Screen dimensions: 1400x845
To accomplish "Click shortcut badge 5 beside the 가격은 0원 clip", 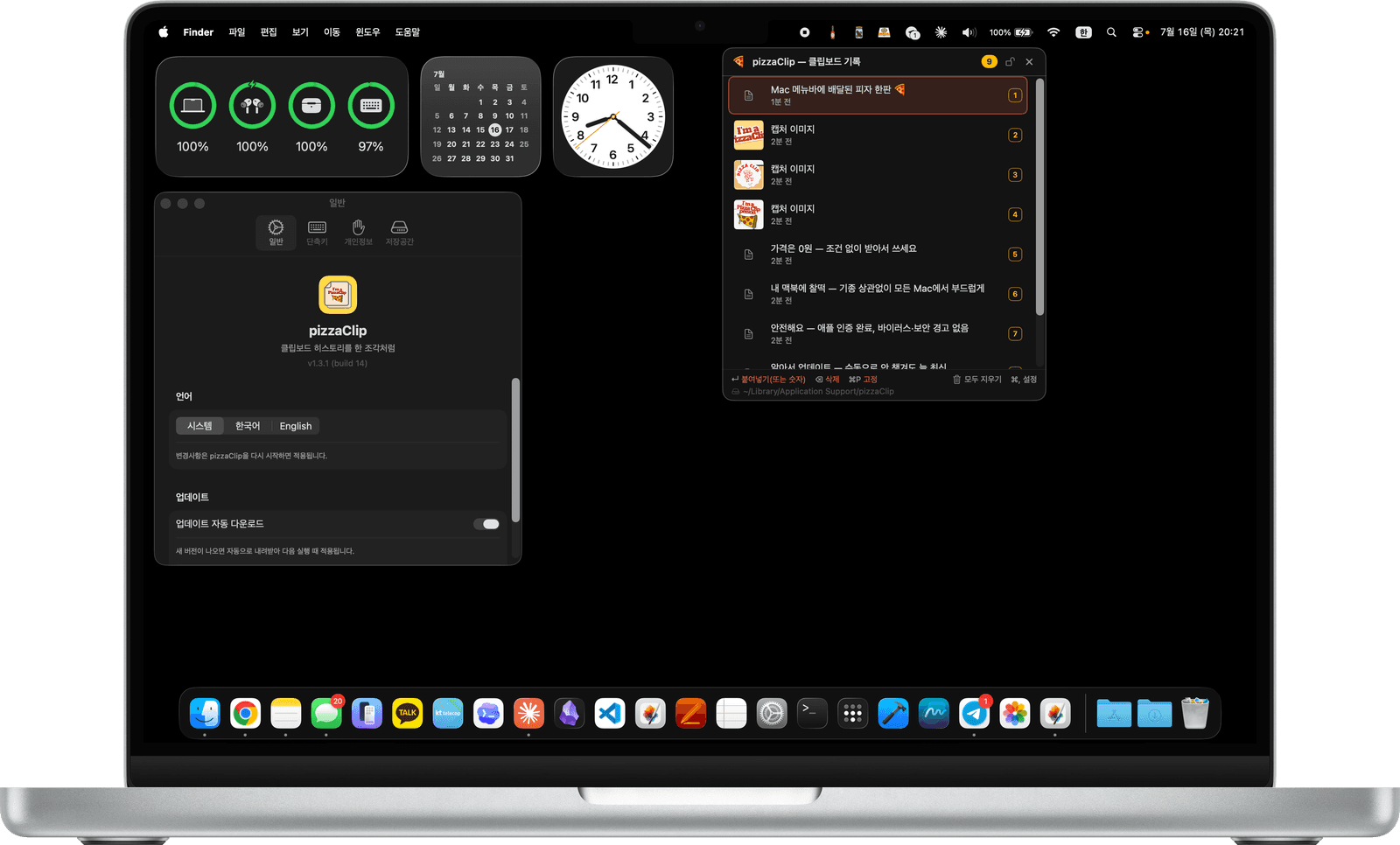I will click(x=1015, y=255).
